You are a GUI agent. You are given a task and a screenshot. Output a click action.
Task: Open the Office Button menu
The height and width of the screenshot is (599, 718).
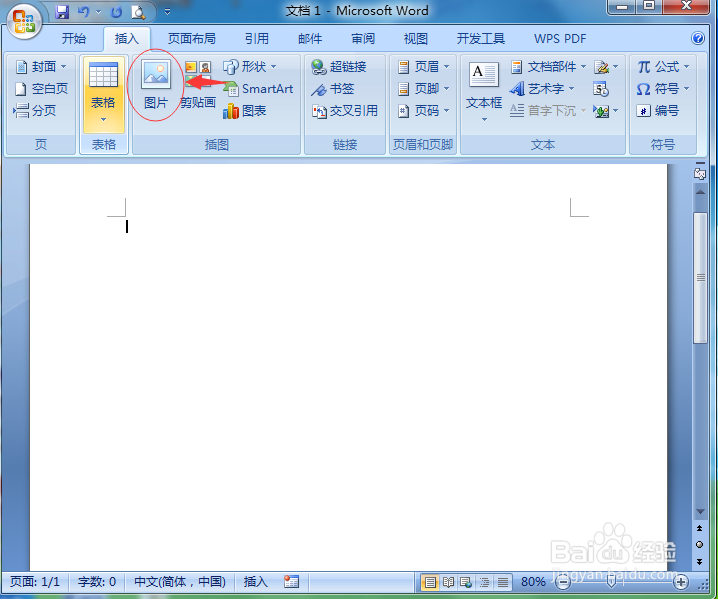point(24,22)
